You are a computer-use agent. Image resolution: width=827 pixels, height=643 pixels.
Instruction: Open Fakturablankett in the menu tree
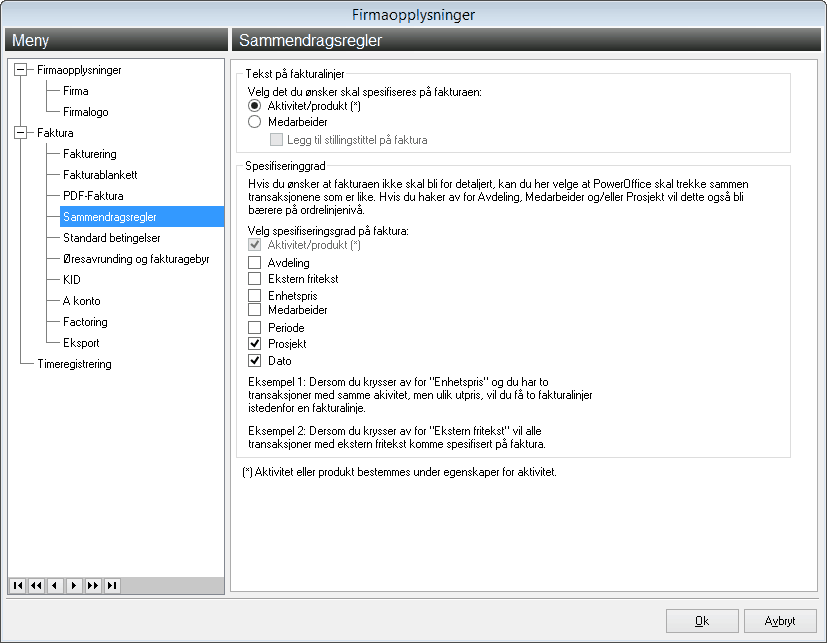click(x=100, y=175)
